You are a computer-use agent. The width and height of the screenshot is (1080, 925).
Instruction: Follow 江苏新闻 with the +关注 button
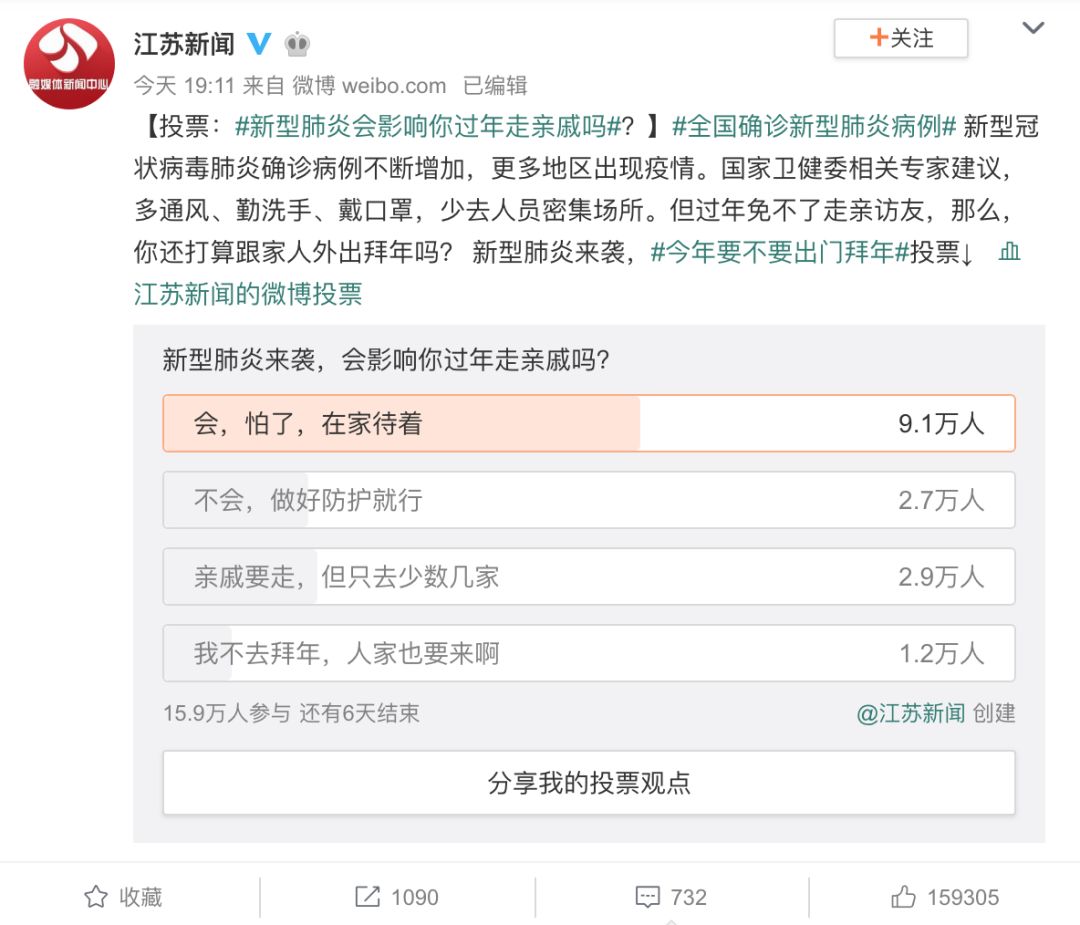tap(900, 39)
